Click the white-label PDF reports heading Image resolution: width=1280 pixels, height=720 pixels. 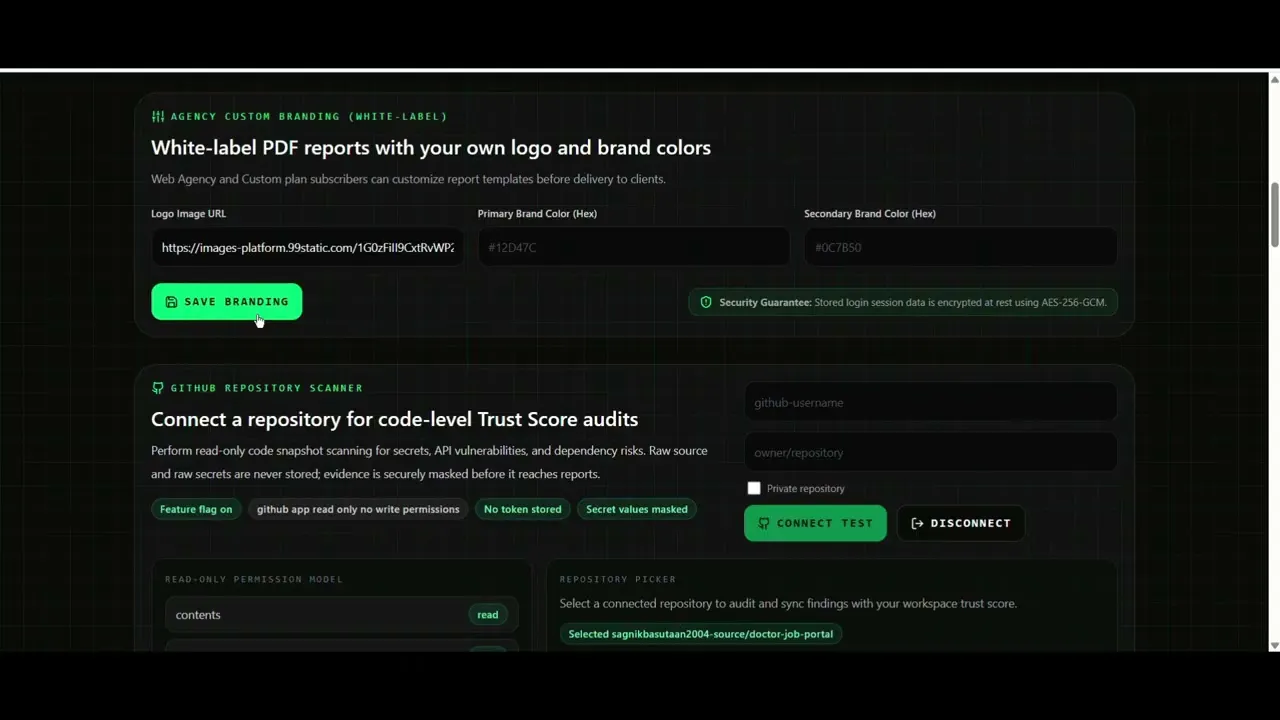click(x=431, y=148)
